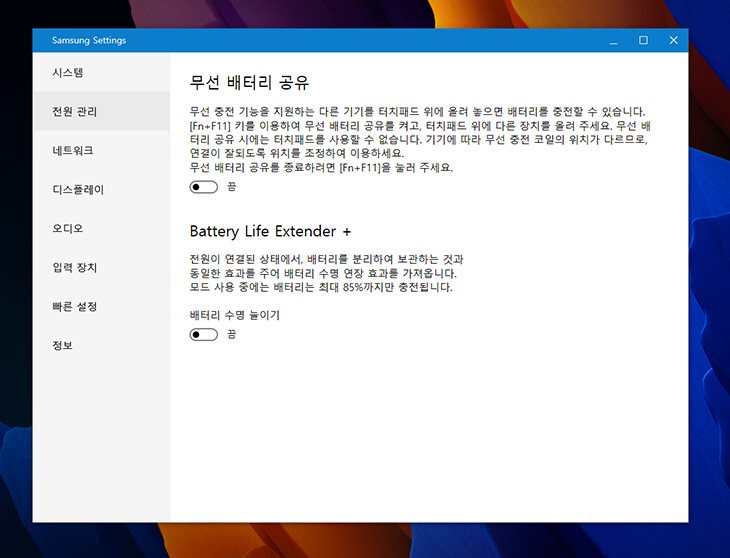This screenshot has height=558, width=730.
Task: Open 입력 장치 settings
Action: (101, 268)
